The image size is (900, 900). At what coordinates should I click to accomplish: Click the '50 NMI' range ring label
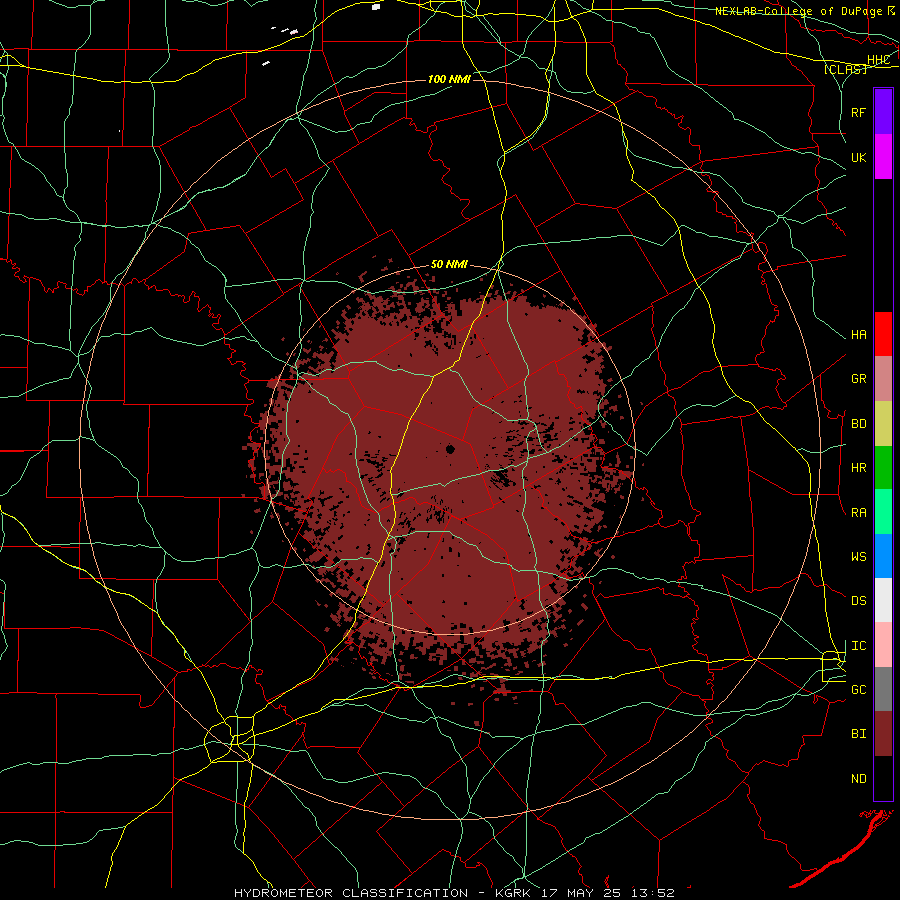[449, 265]
